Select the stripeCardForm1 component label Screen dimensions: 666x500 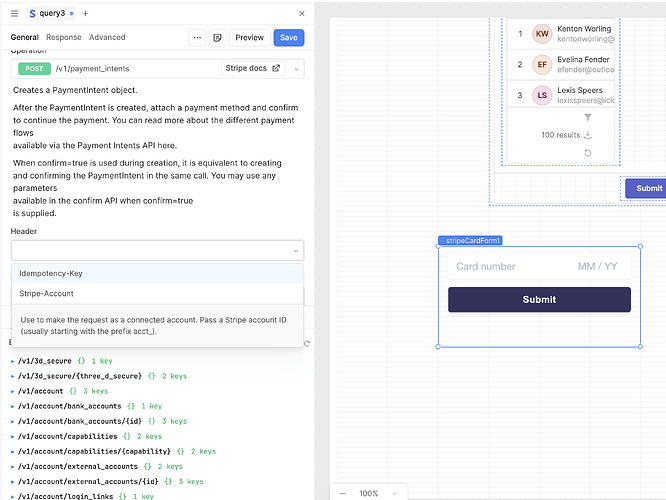click(x=470, y=240)
